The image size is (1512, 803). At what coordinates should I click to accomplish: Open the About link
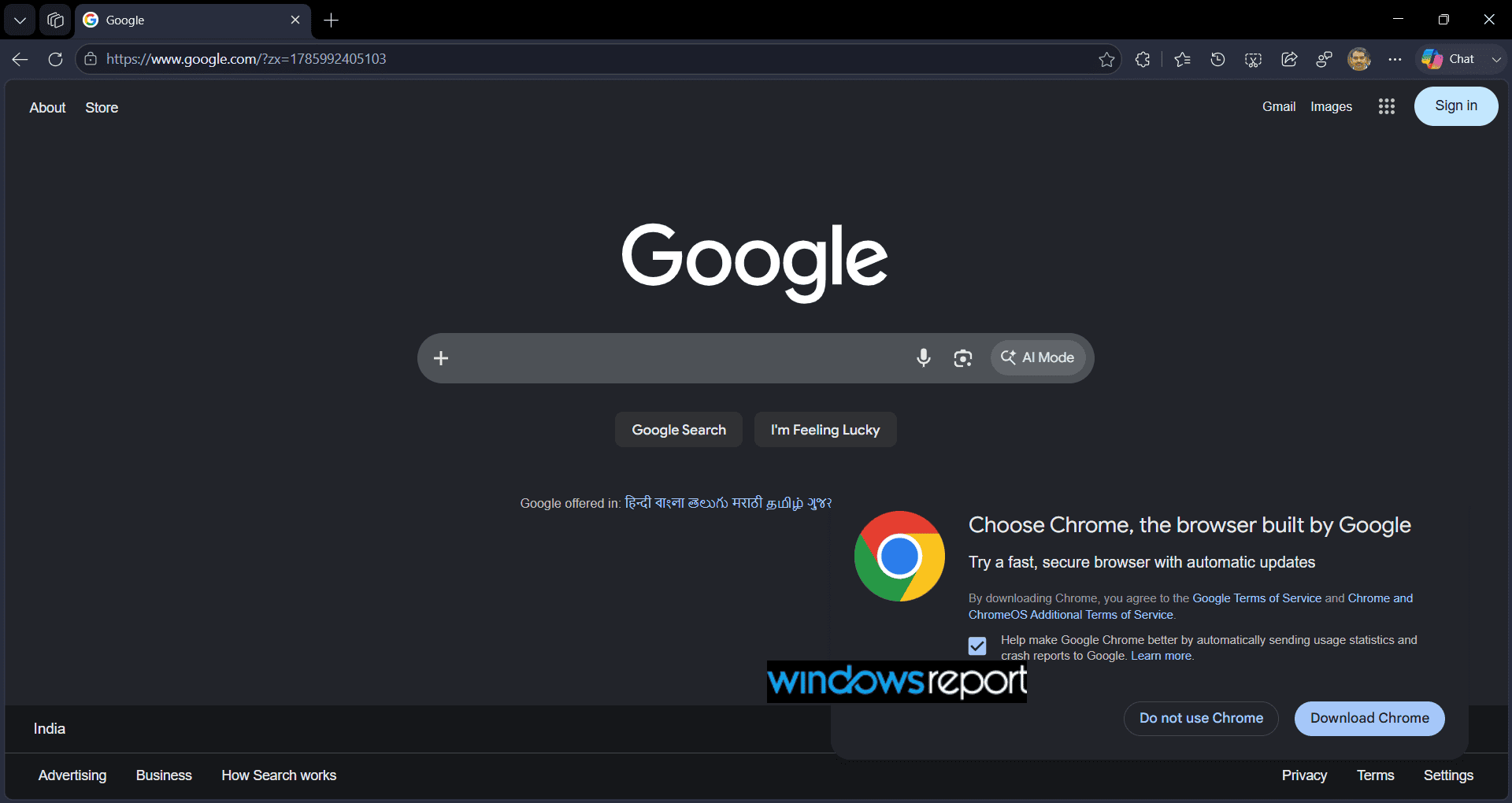(x=48, y=108)
